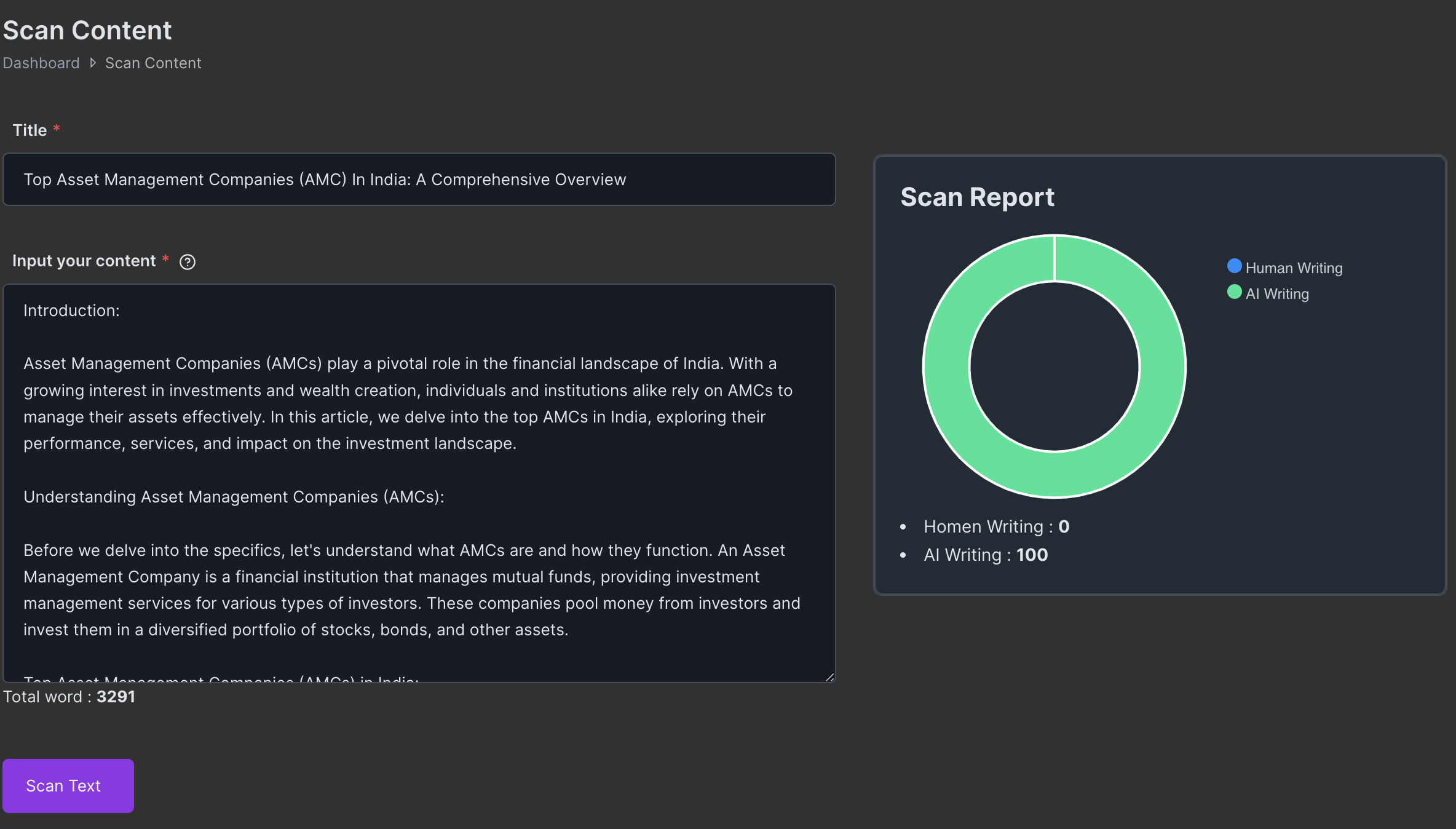Click the 'Title' field label
1456x829 pixels.
coord(30,130)
